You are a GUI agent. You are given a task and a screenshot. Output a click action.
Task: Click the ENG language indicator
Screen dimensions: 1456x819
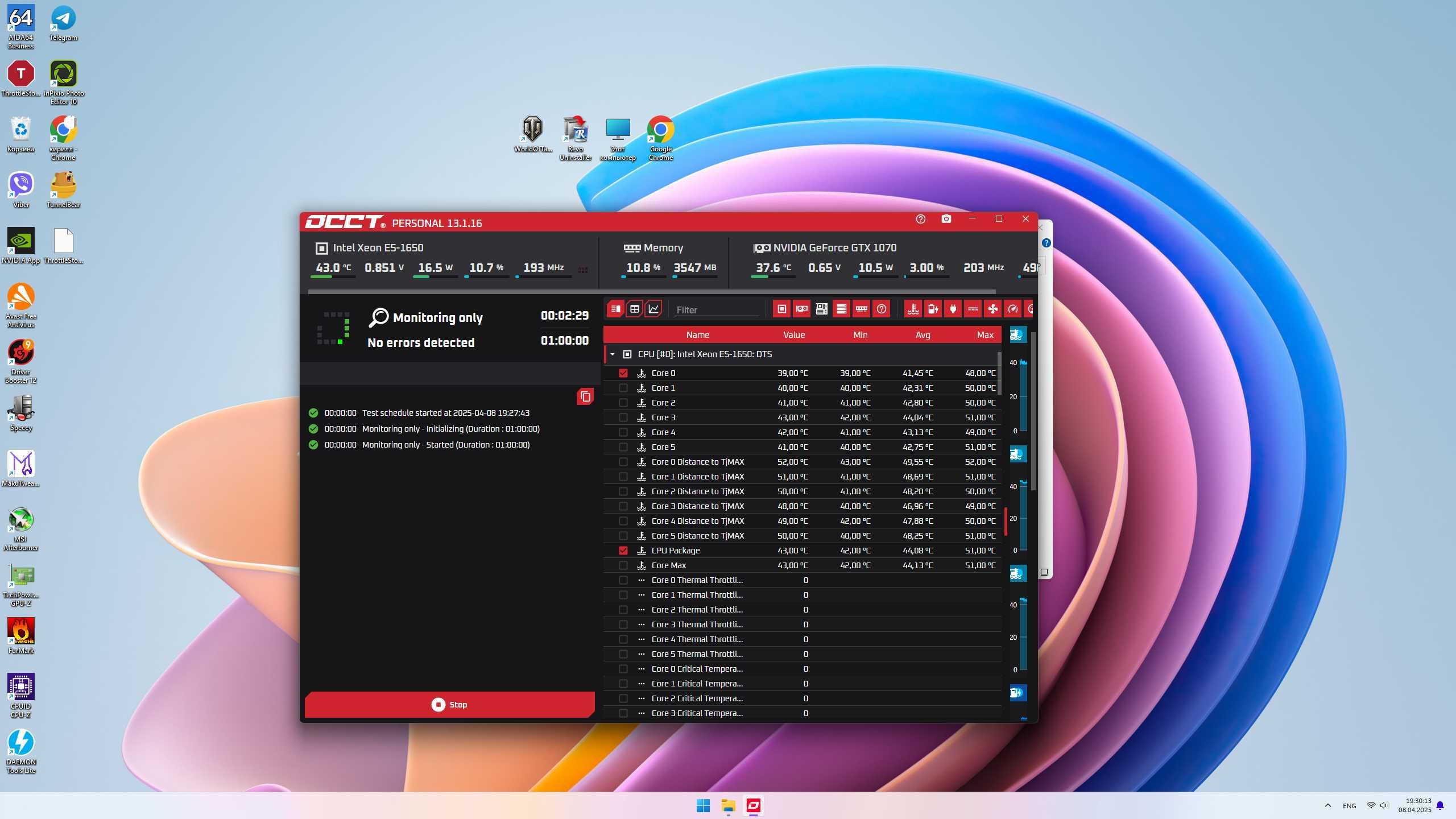(1349, 806)
